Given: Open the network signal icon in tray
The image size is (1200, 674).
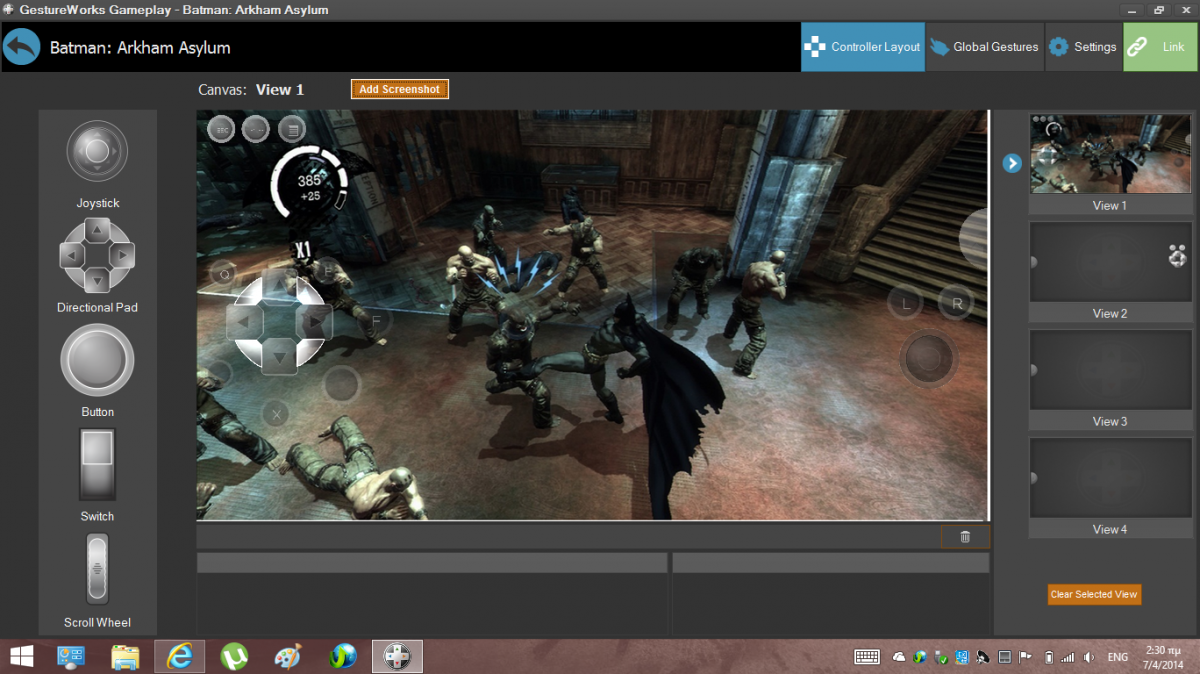Looking at the screenshot, I should click(1067, 657).
